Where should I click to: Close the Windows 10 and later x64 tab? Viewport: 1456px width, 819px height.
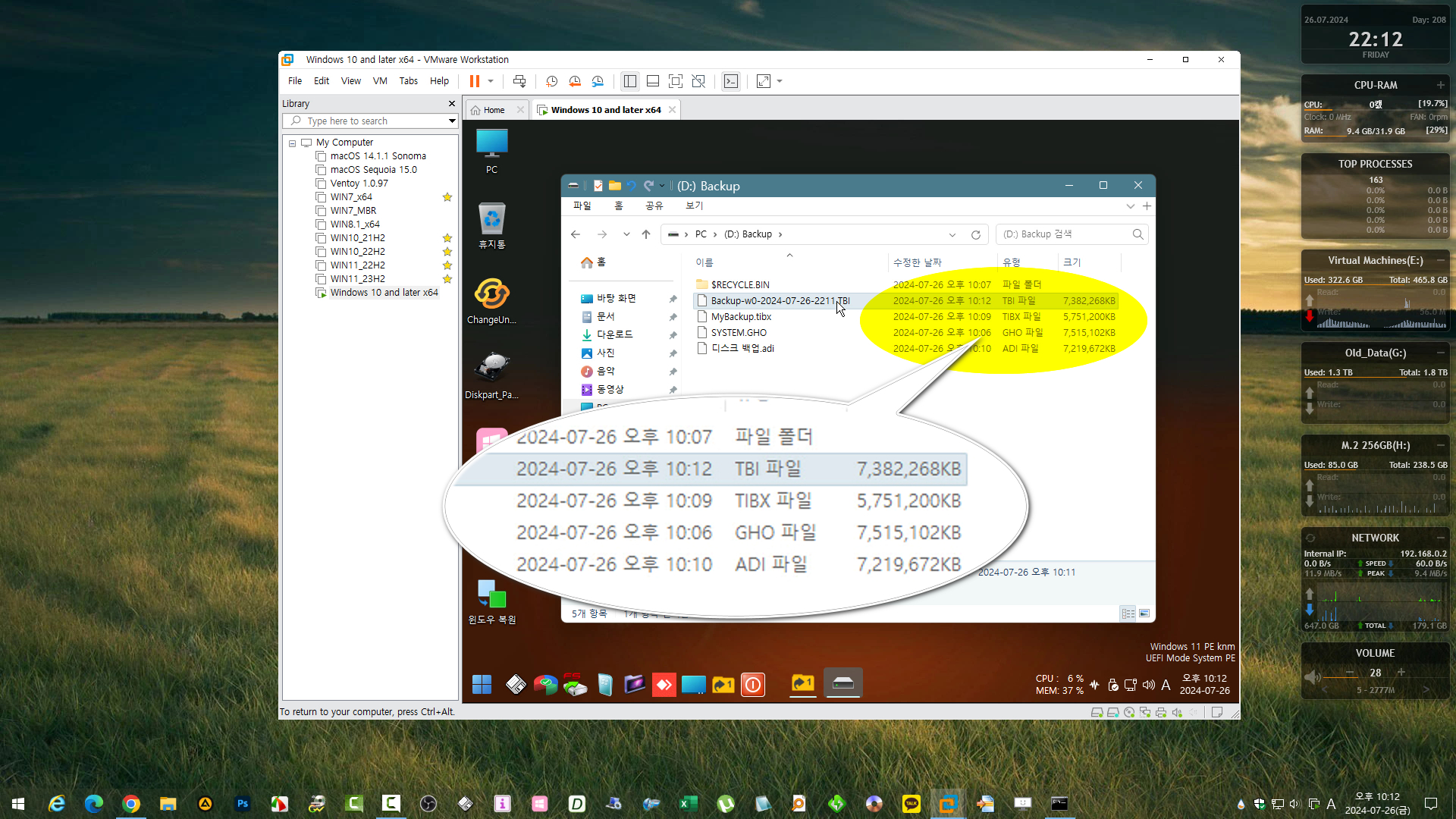click(672, 110)
